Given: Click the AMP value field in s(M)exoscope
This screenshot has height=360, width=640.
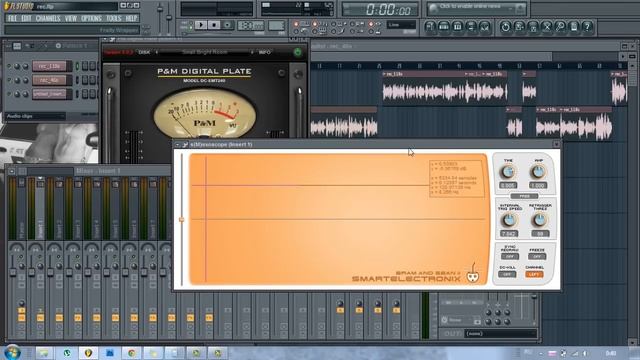Looking at the screenshot, I should [x=538, y=185].
